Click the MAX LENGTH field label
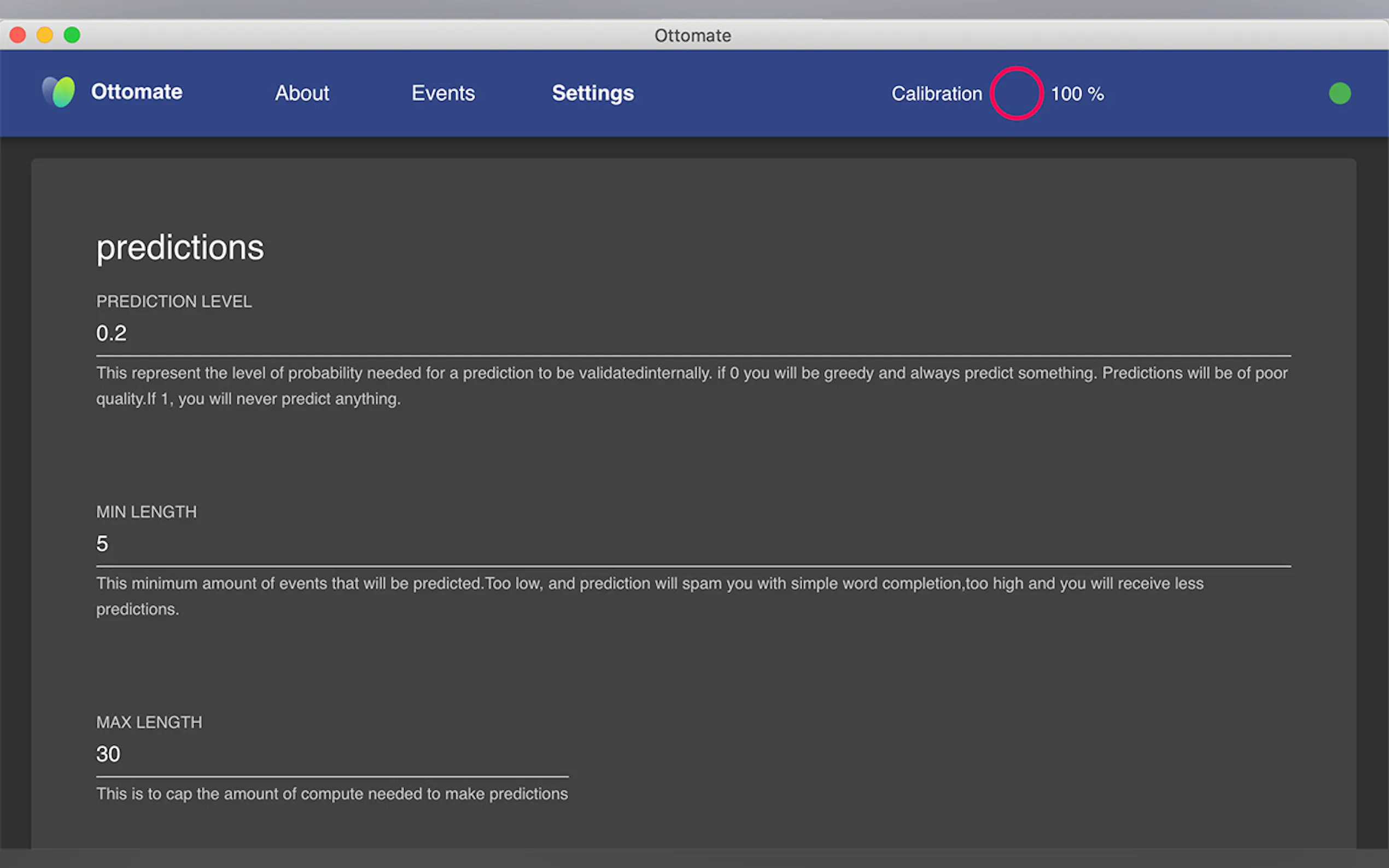This screenshot has width=1389, height=868. [x=149, y=722]
